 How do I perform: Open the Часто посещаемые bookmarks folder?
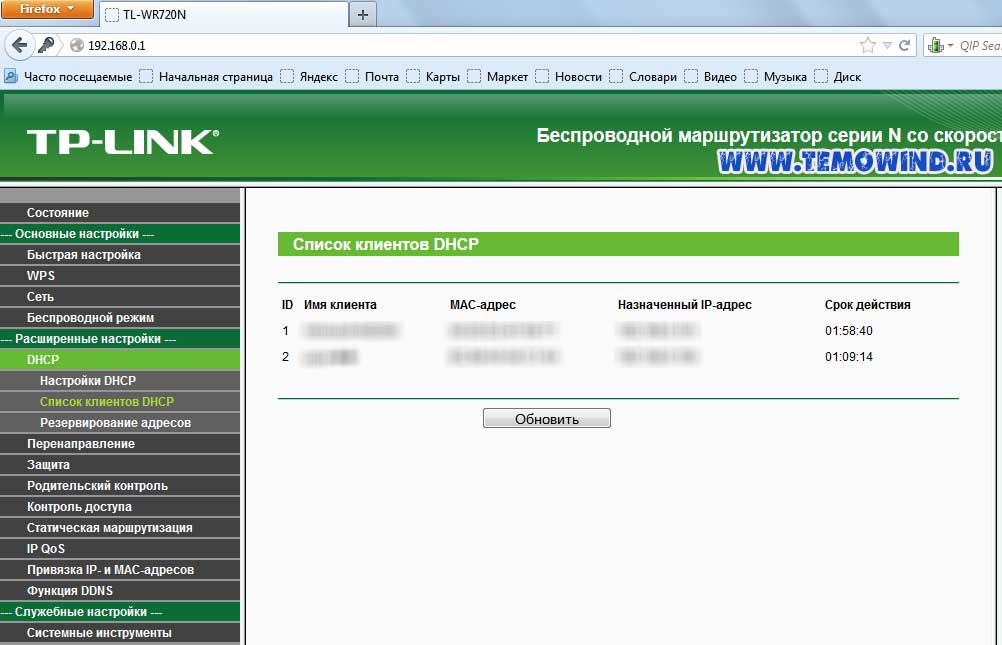[68, 77]
